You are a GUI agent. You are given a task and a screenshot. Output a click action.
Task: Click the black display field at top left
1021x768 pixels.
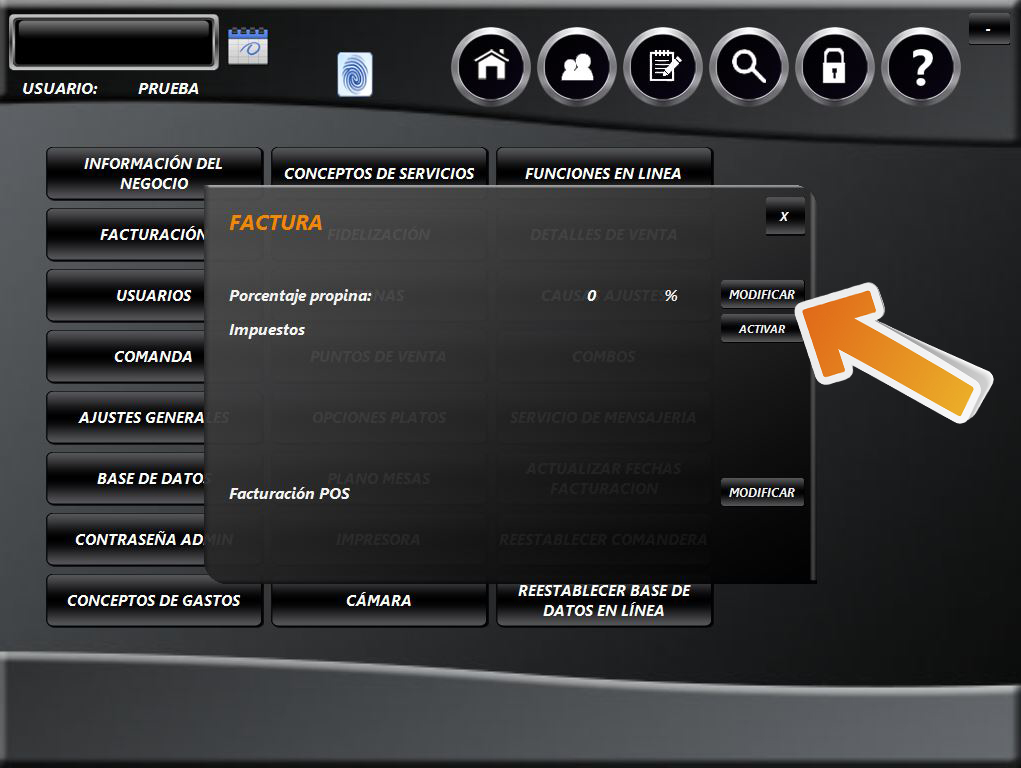tap(113, 42)
